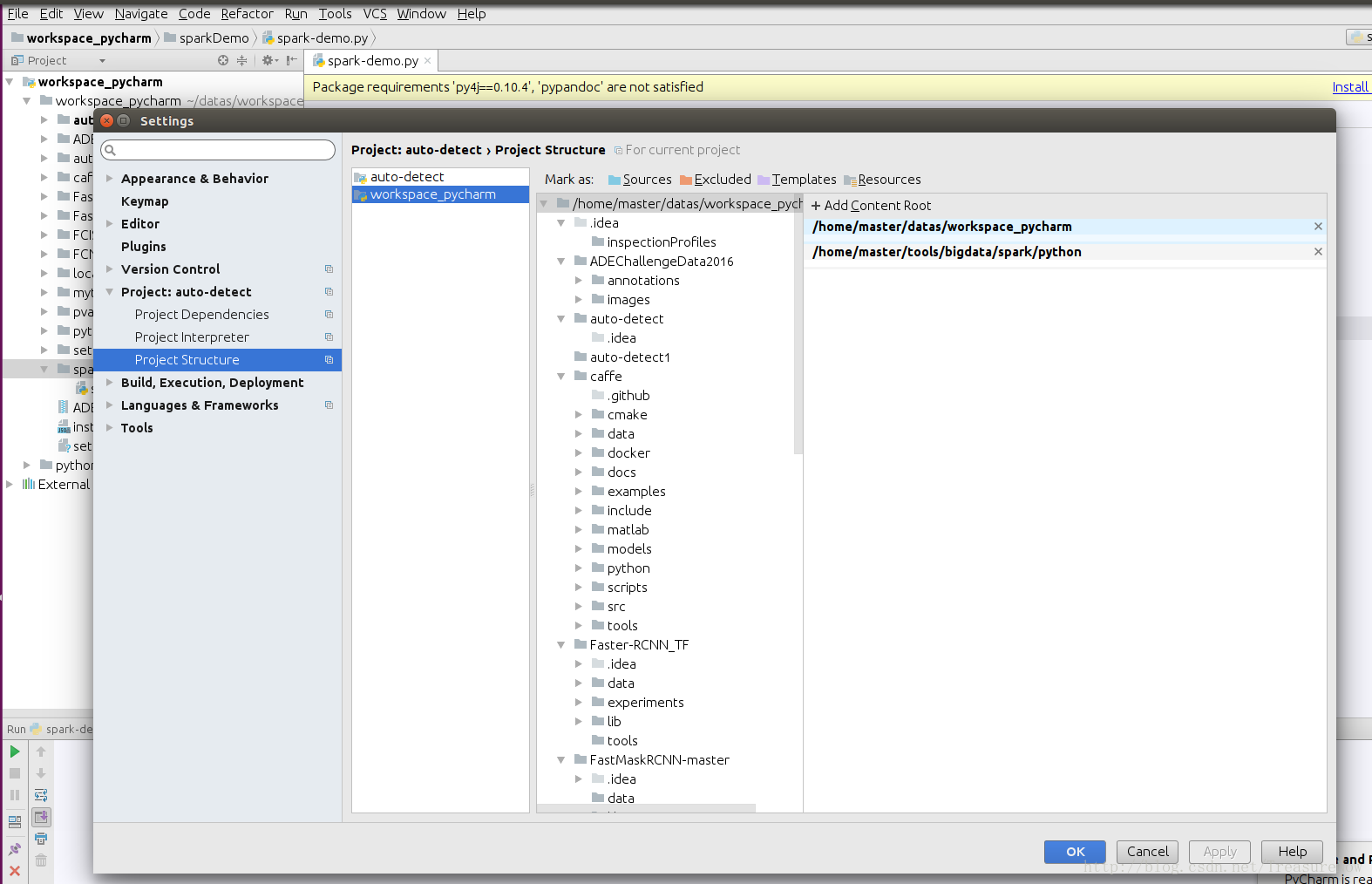Screen dimensions: 1372x884
Task: Toggle soft-wrap icon in Run console
Action: (x=41, y=795)
